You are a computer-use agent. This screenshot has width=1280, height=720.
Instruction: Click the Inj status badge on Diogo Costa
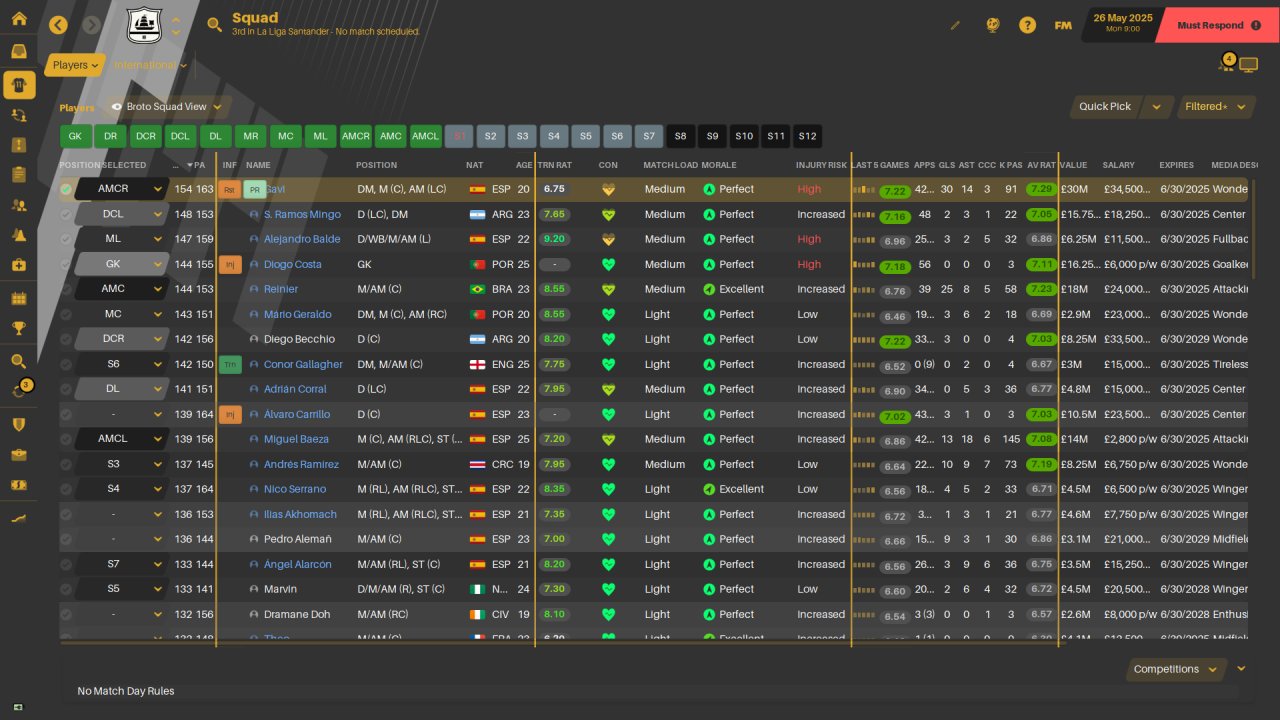230,264
